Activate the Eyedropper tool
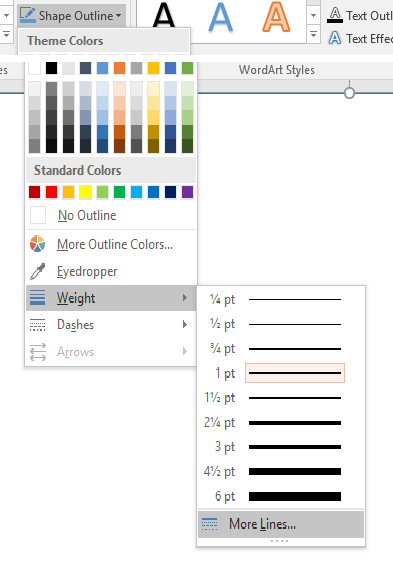 (x=111, y=271)
